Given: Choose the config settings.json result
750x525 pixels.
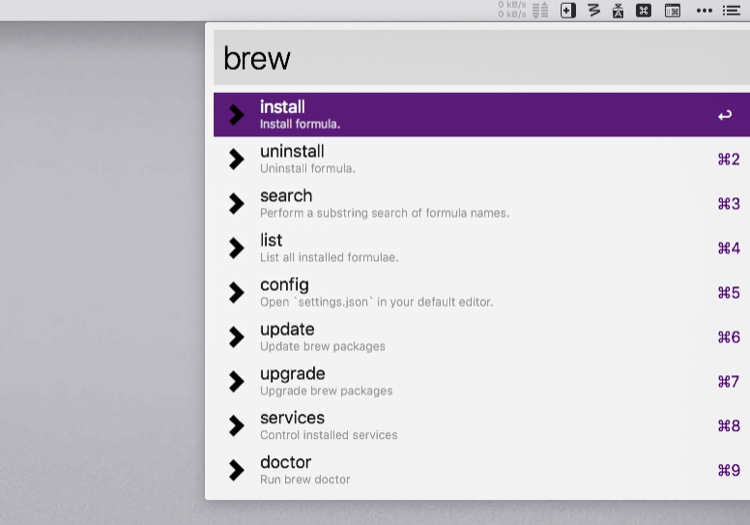Looking at the screenshot, I should tap(482, 293).
